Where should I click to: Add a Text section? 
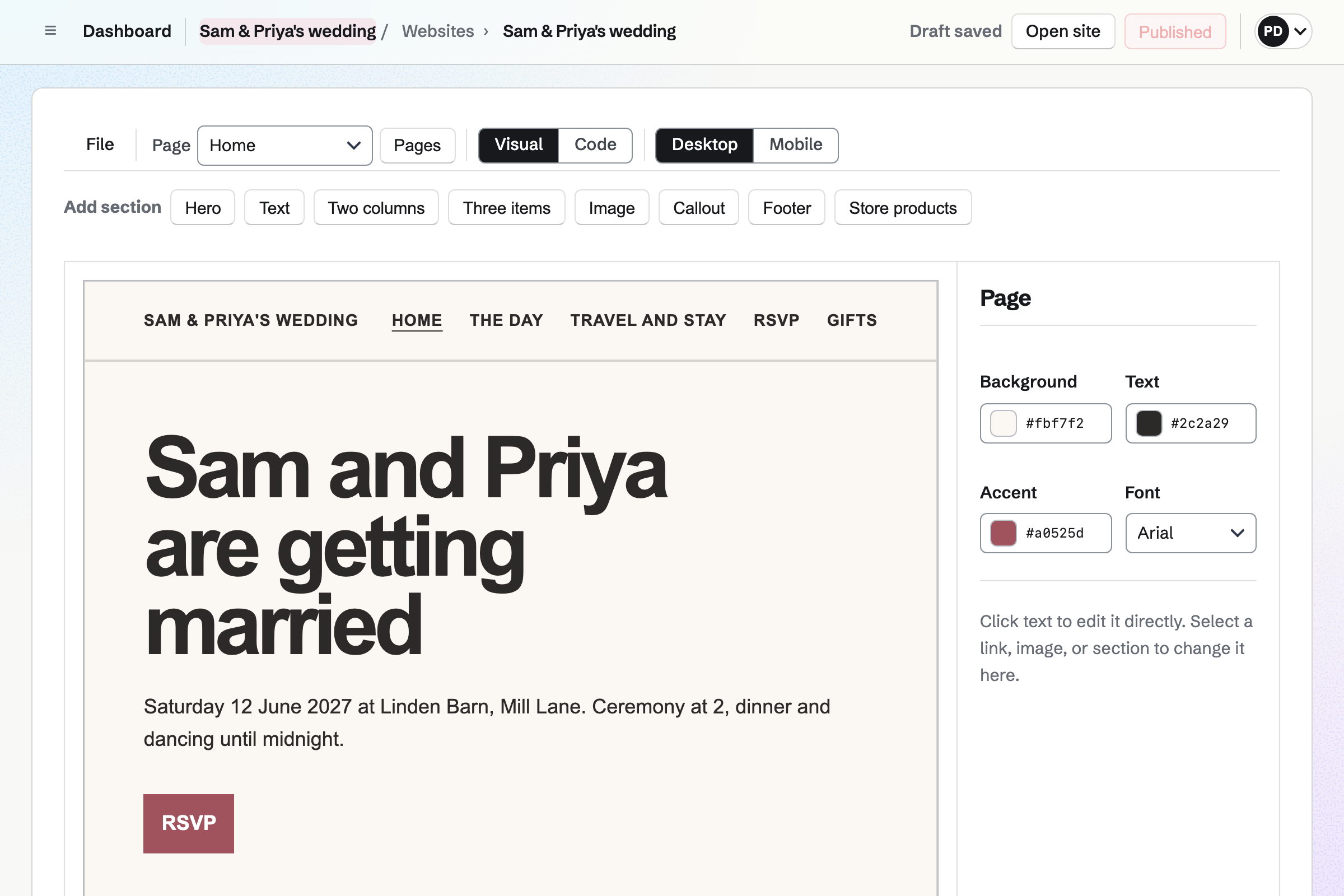274,207
